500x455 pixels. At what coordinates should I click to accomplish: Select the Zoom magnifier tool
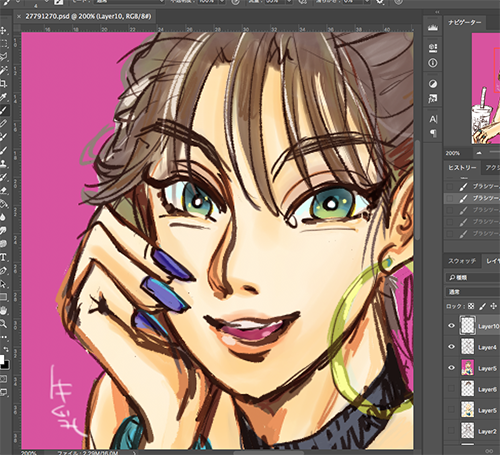[4, 324]
